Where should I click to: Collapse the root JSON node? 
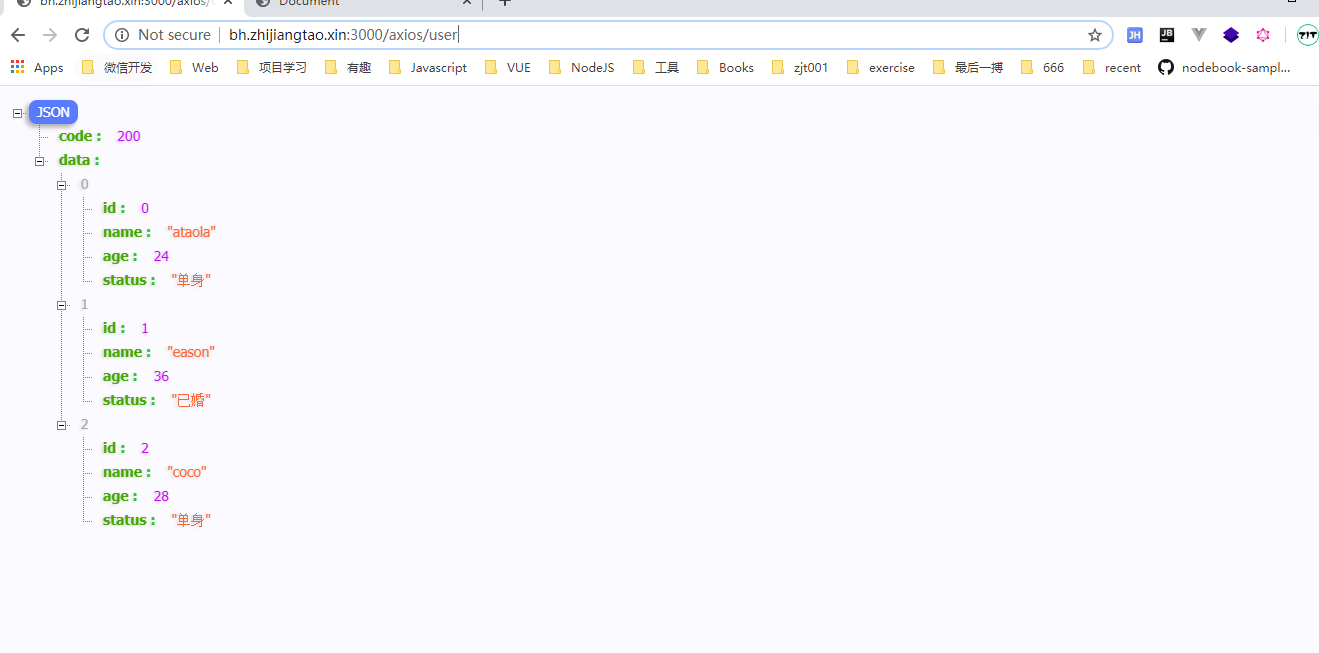click(17, 113)
